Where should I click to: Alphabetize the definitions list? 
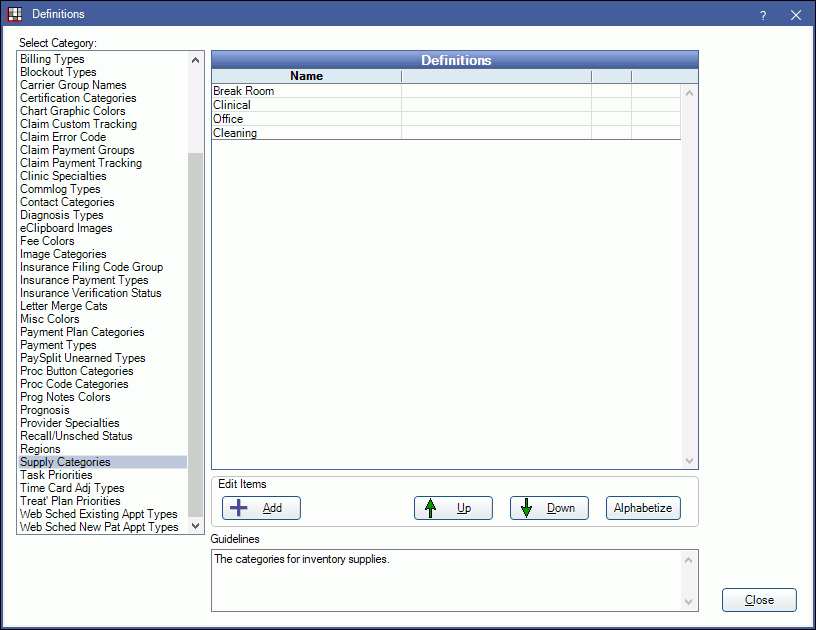643,508
